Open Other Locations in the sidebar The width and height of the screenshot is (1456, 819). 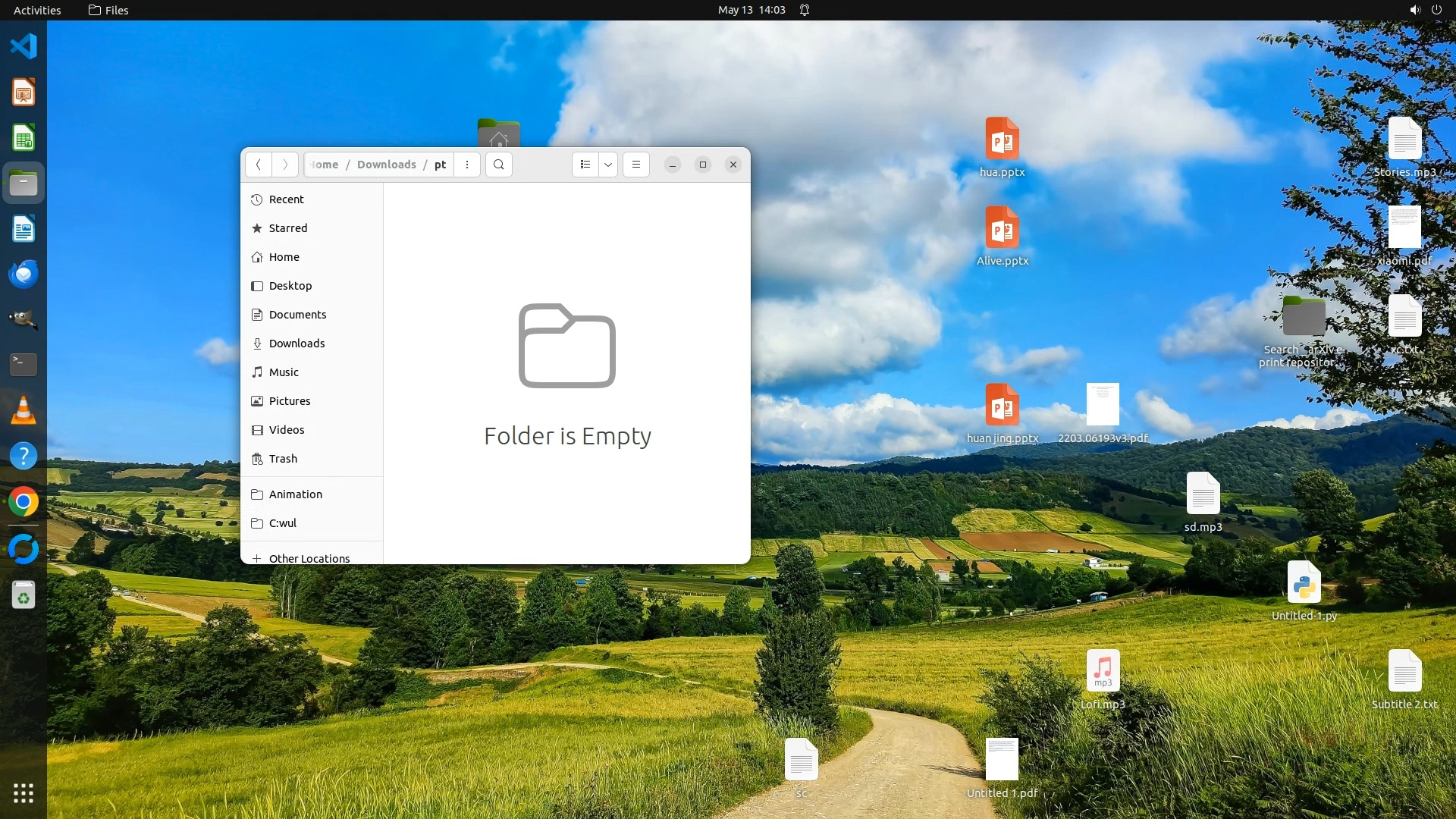coord(309,558)
